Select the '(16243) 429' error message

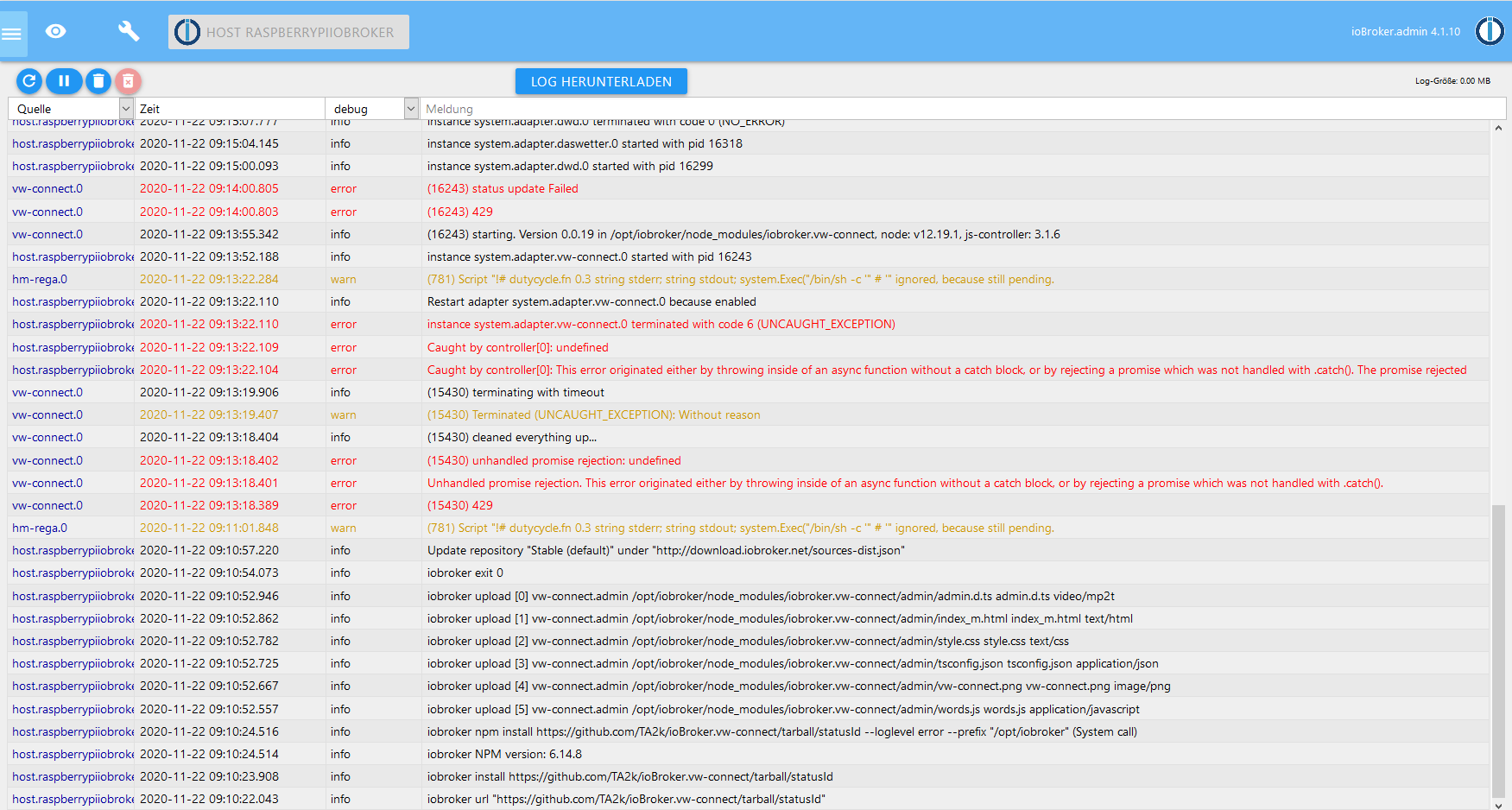460,212
